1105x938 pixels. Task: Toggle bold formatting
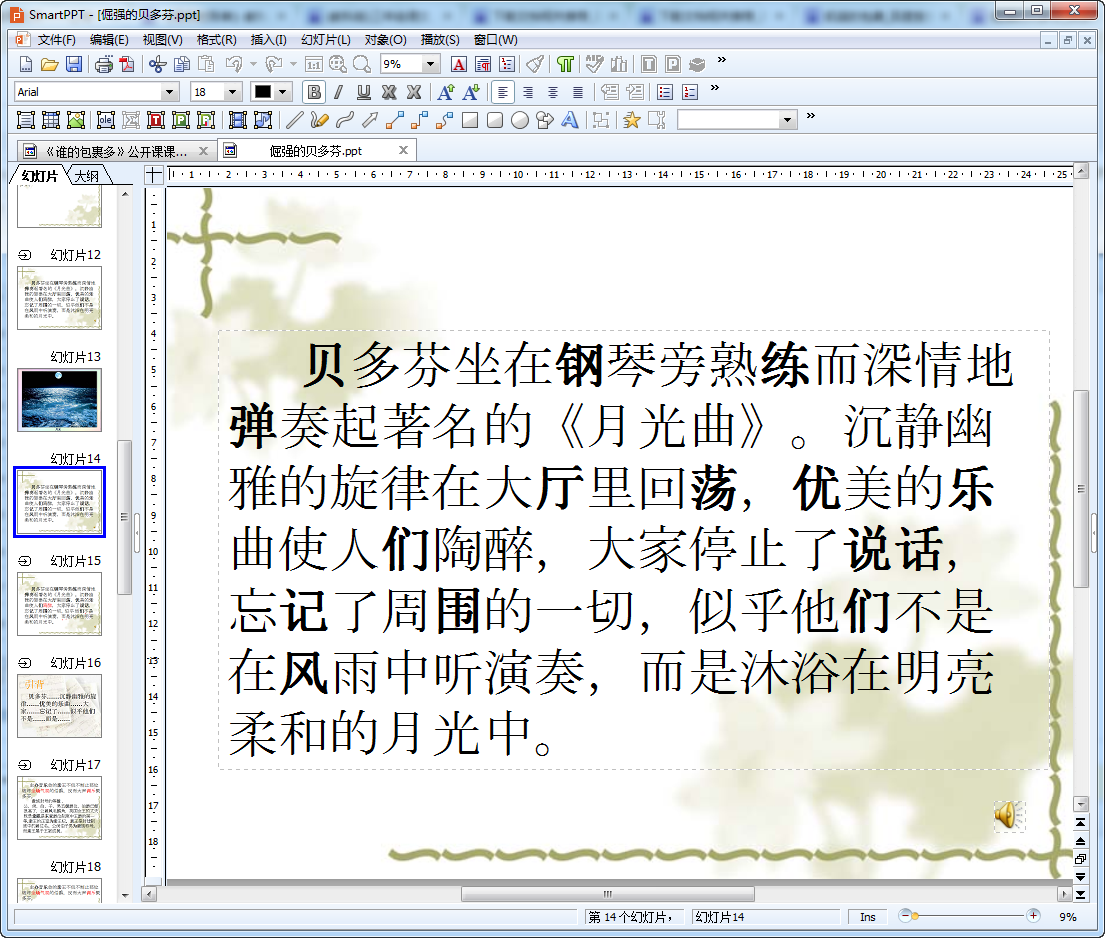(314, 92)
